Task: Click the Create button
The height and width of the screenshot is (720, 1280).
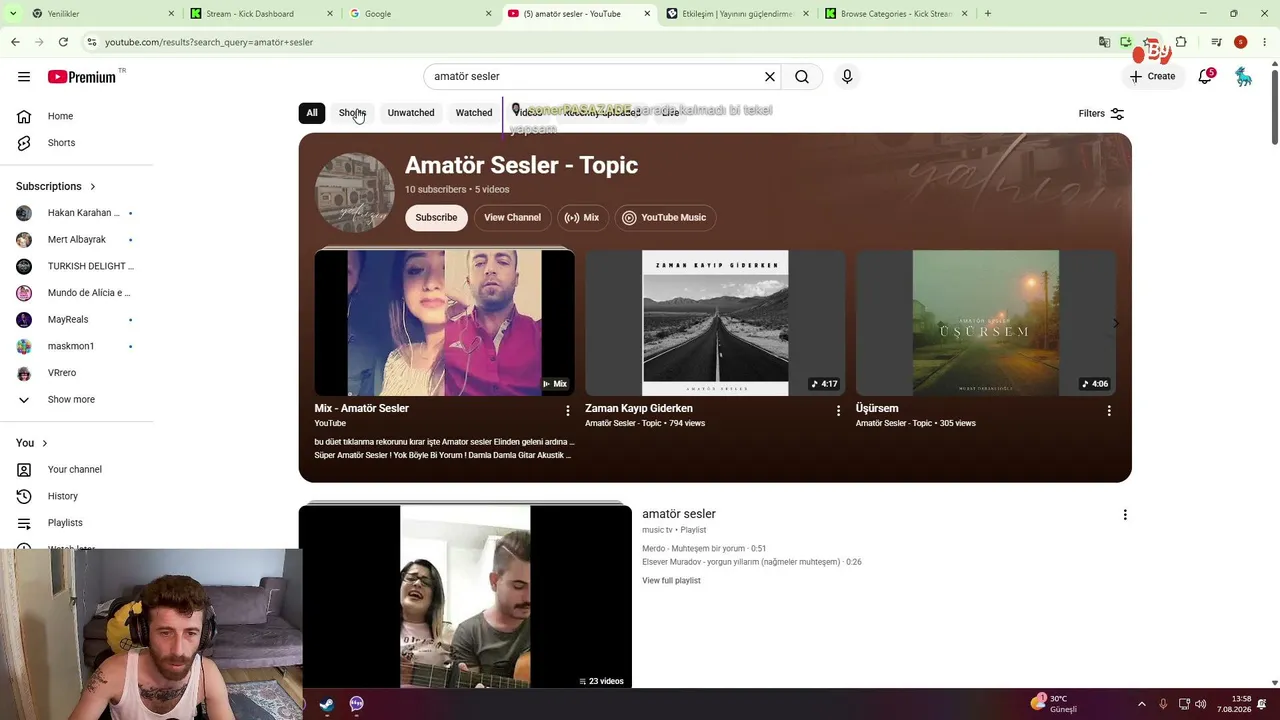Action: click(x=1152, y=77)
